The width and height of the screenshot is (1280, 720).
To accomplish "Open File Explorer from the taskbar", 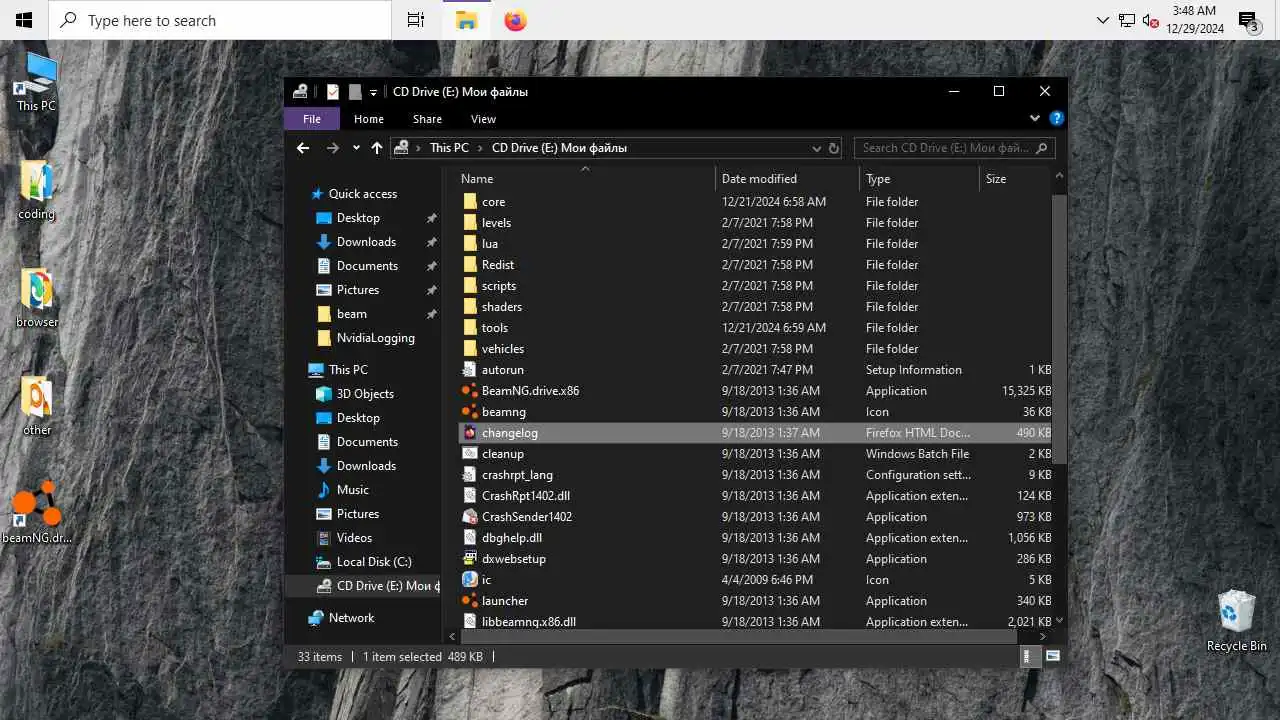I will (x=466, y=20).
